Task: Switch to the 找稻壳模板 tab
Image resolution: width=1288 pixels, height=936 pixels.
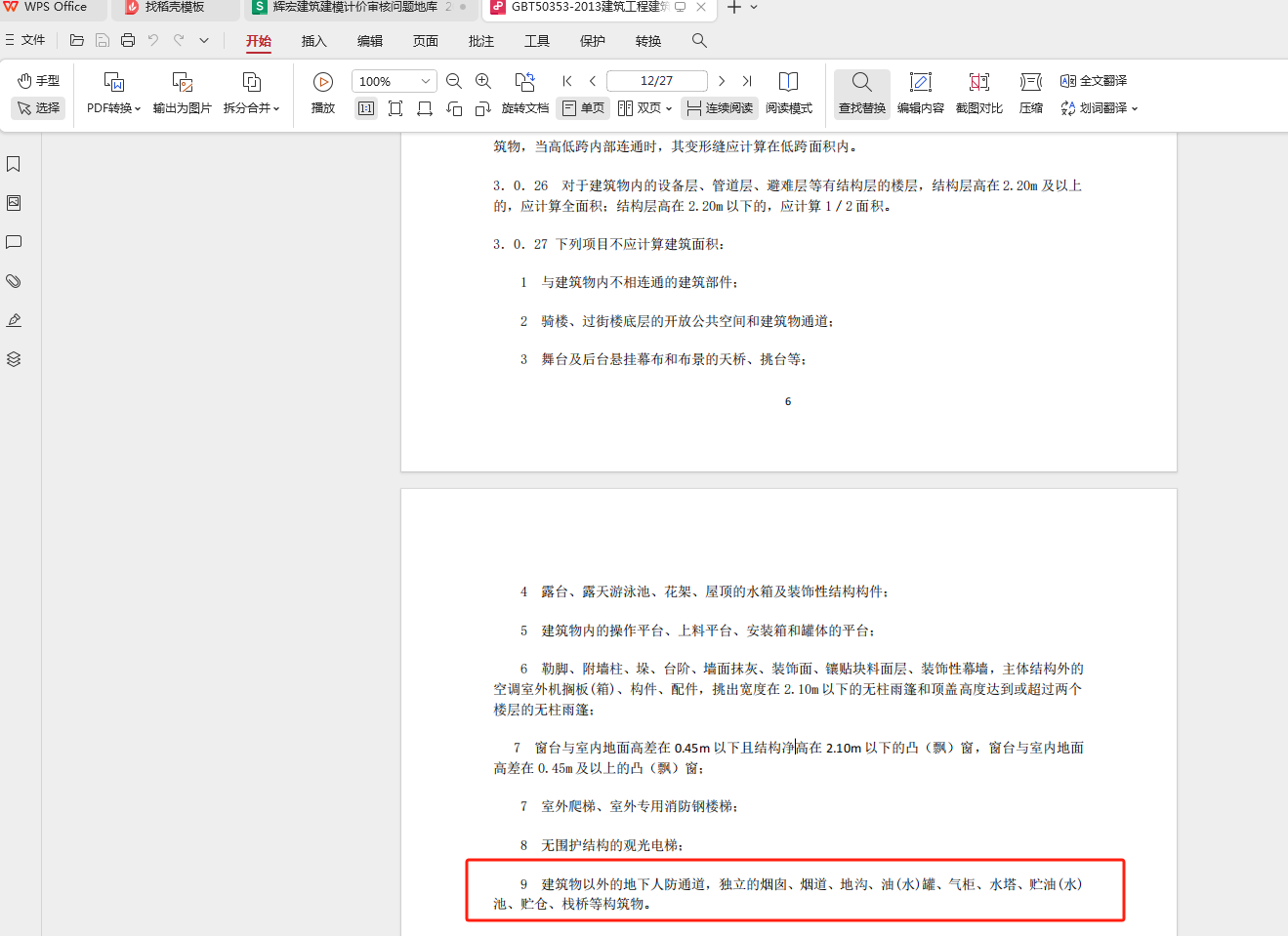Action: pyautogui.click(x=175, y=8)
